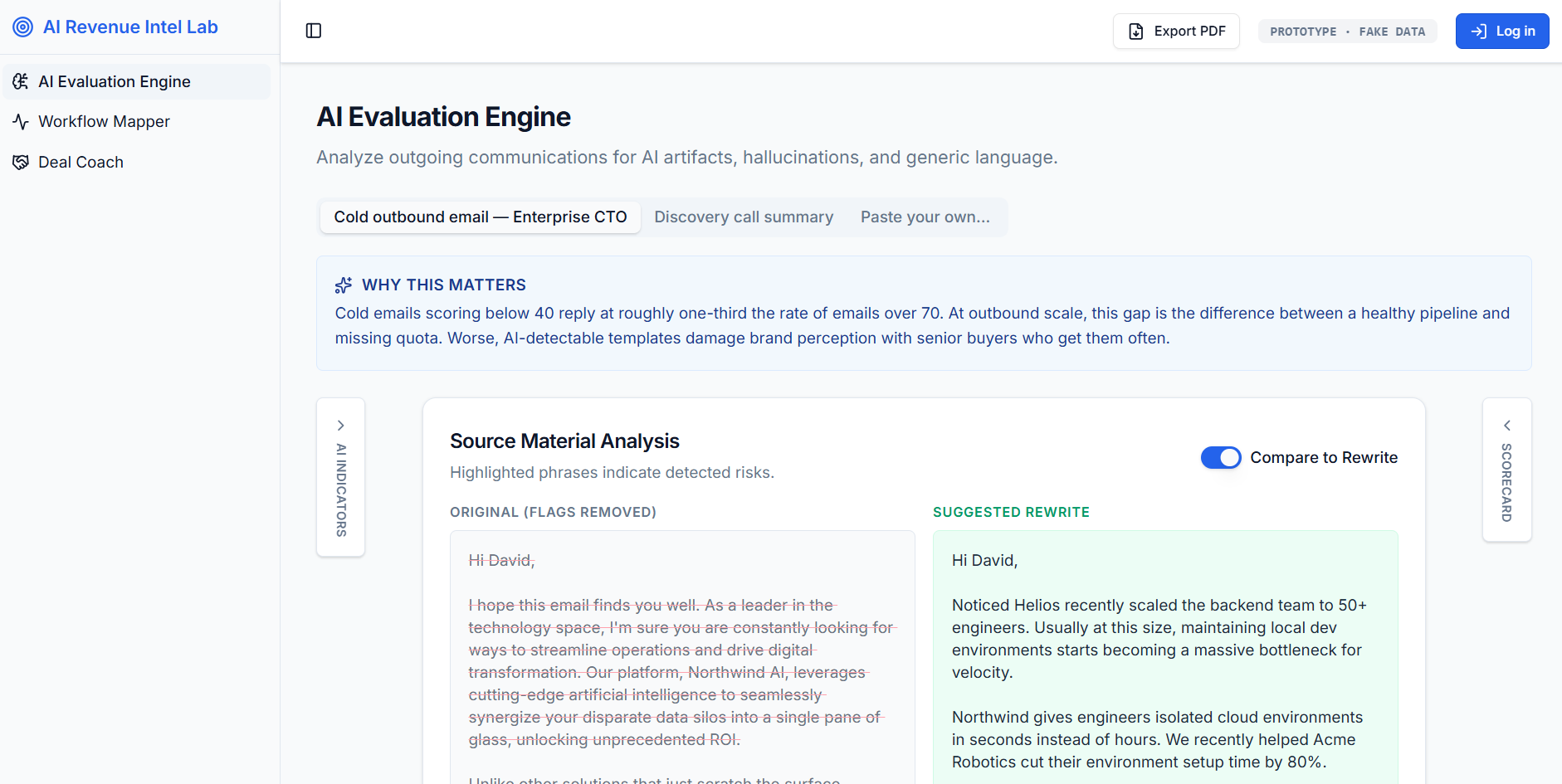Viewport: 1562px width, 784px height.
Task: Select the Paste your own... tab
Action: click(925, 217)
